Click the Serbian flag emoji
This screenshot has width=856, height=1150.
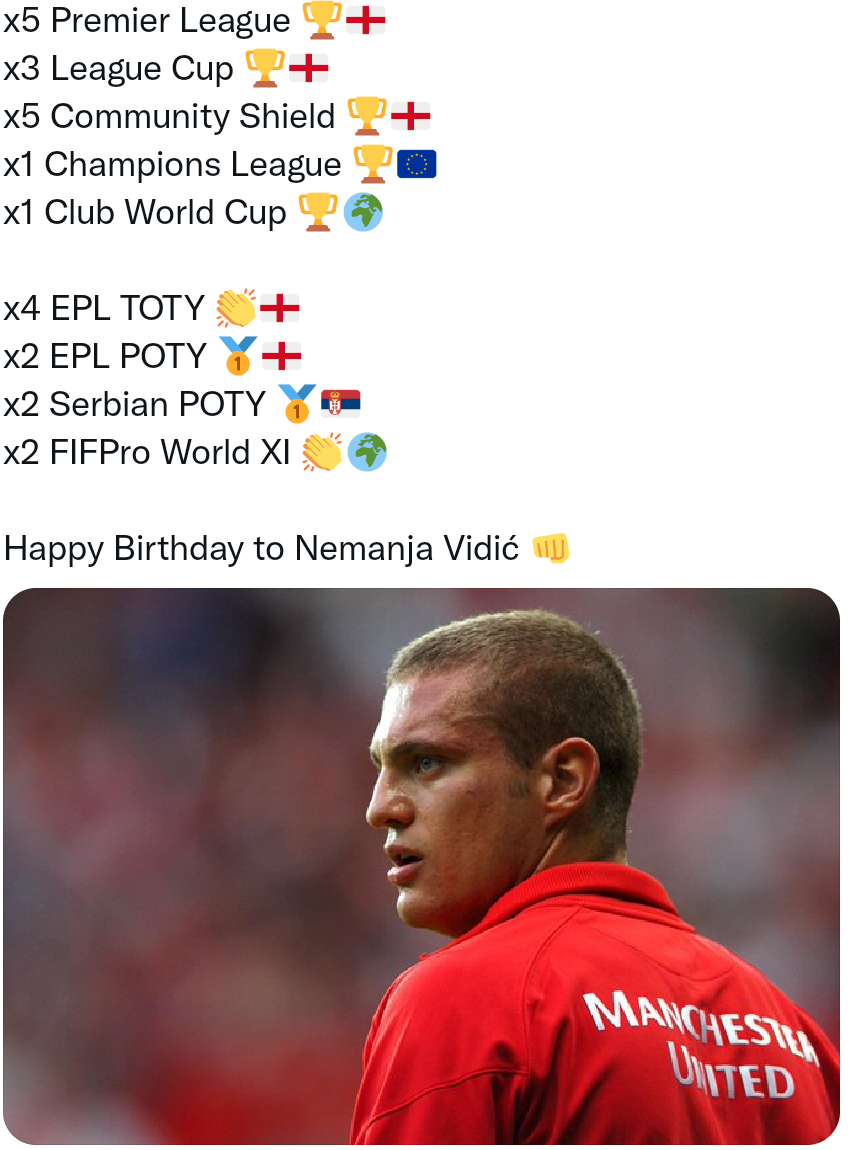click(x=340, y=404)
